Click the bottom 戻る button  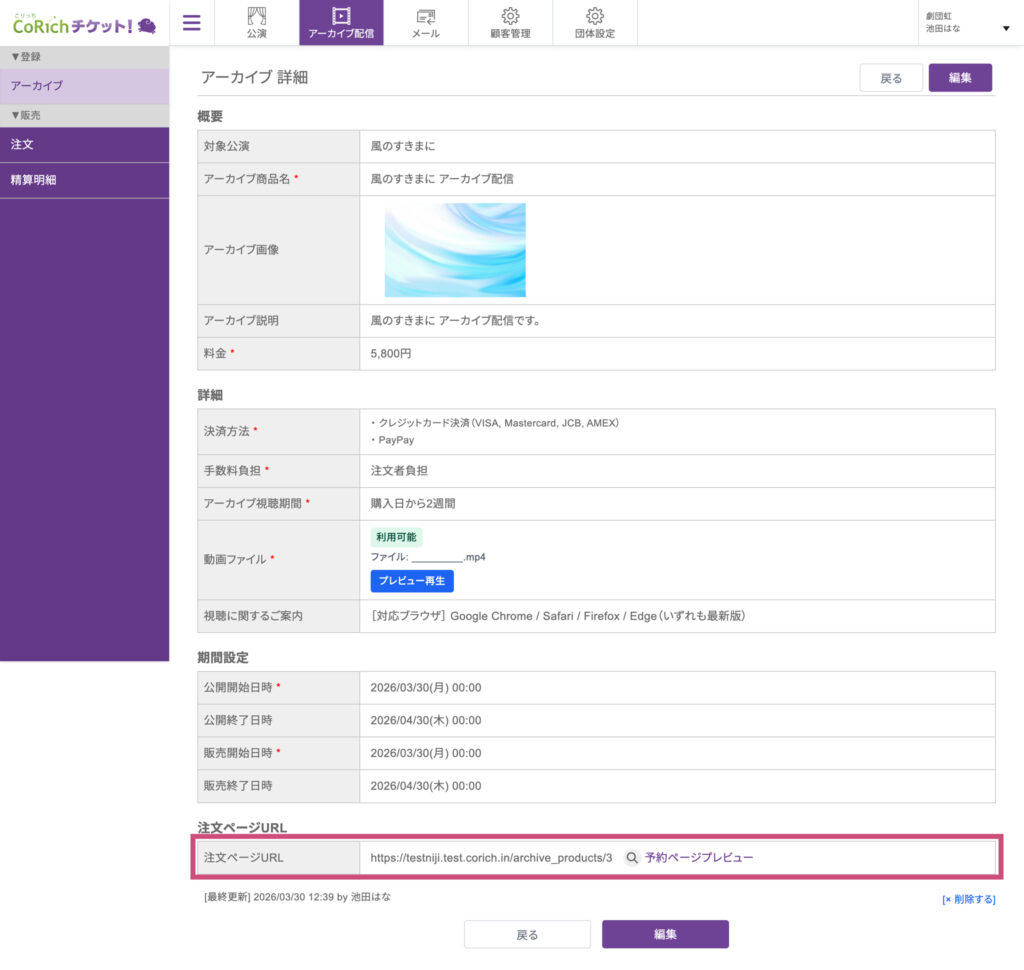click(x=527, y=934)
